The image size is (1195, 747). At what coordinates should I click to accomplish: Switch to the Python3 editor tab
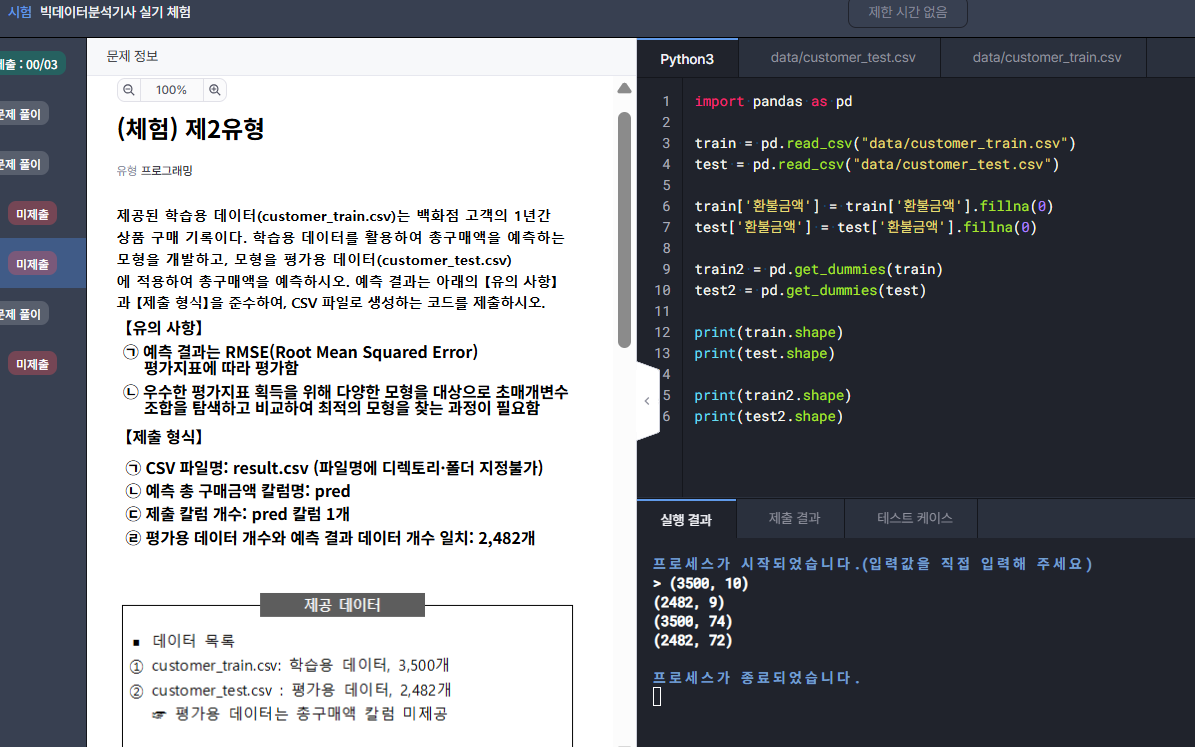(687, 59)
